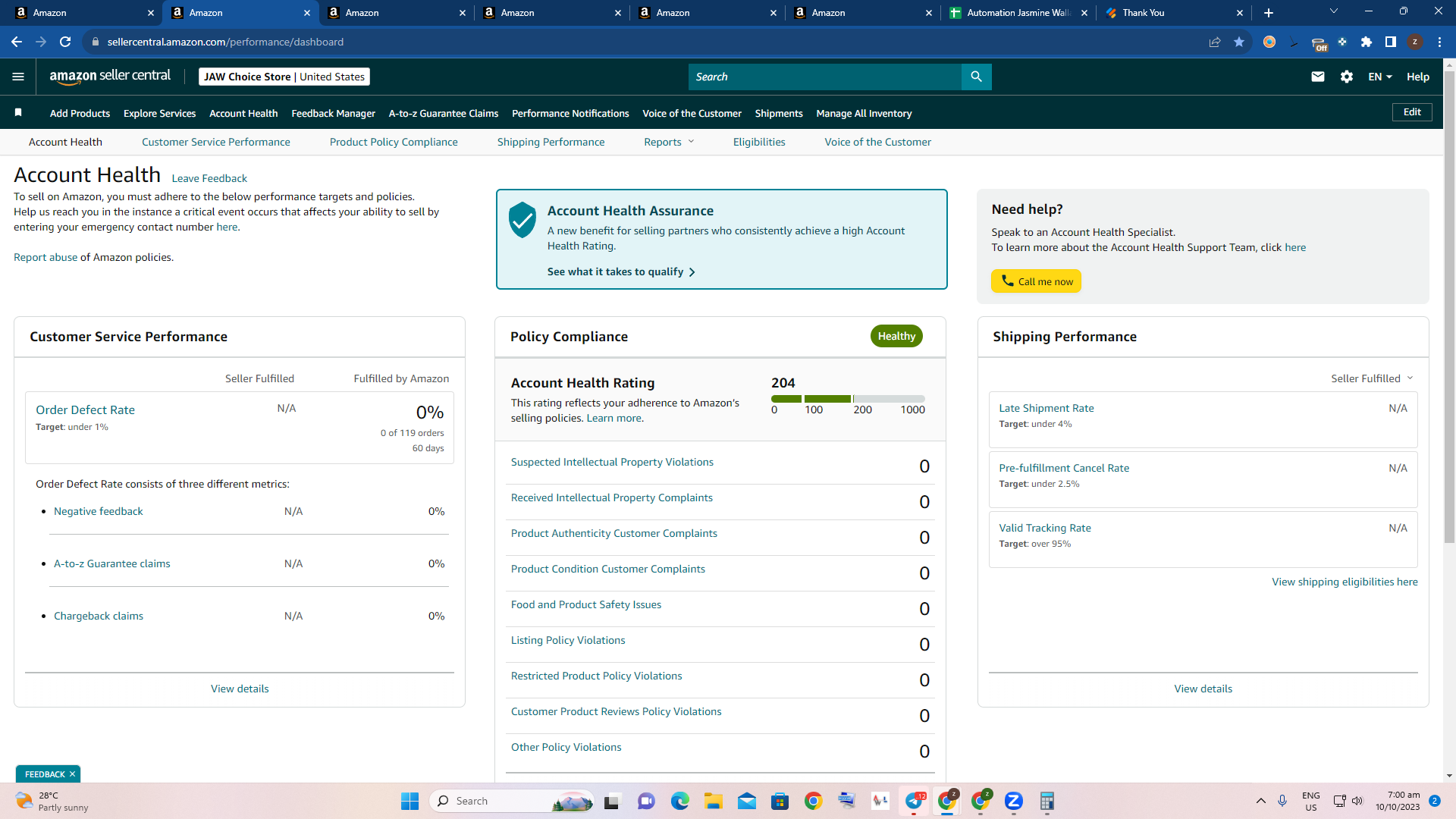Screen dimensions: 1456x819
Task: Open Manage All Inventory menu item
Action: click(864, 113)
